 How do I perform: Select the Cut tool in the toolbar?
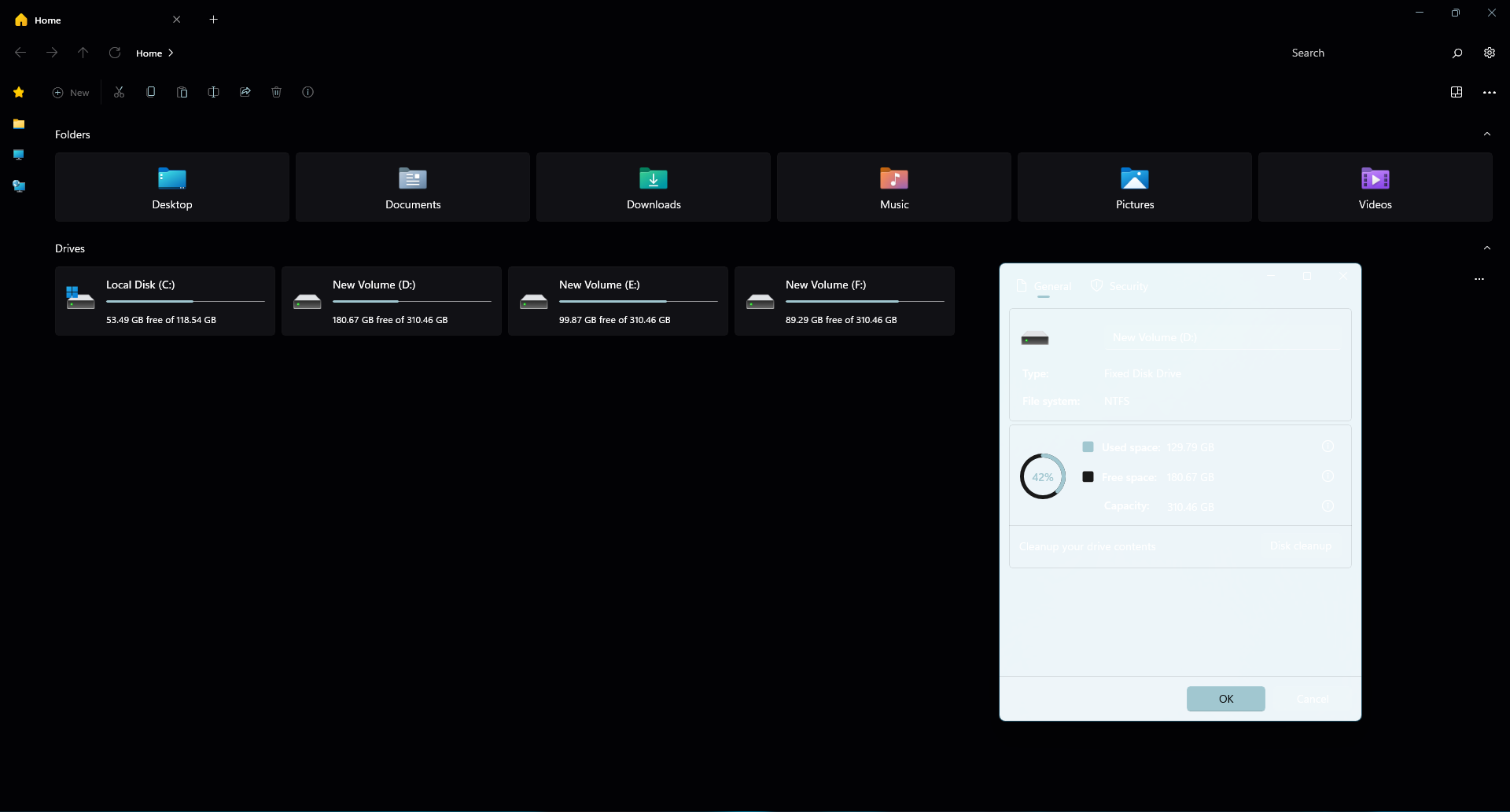[119, 92]
